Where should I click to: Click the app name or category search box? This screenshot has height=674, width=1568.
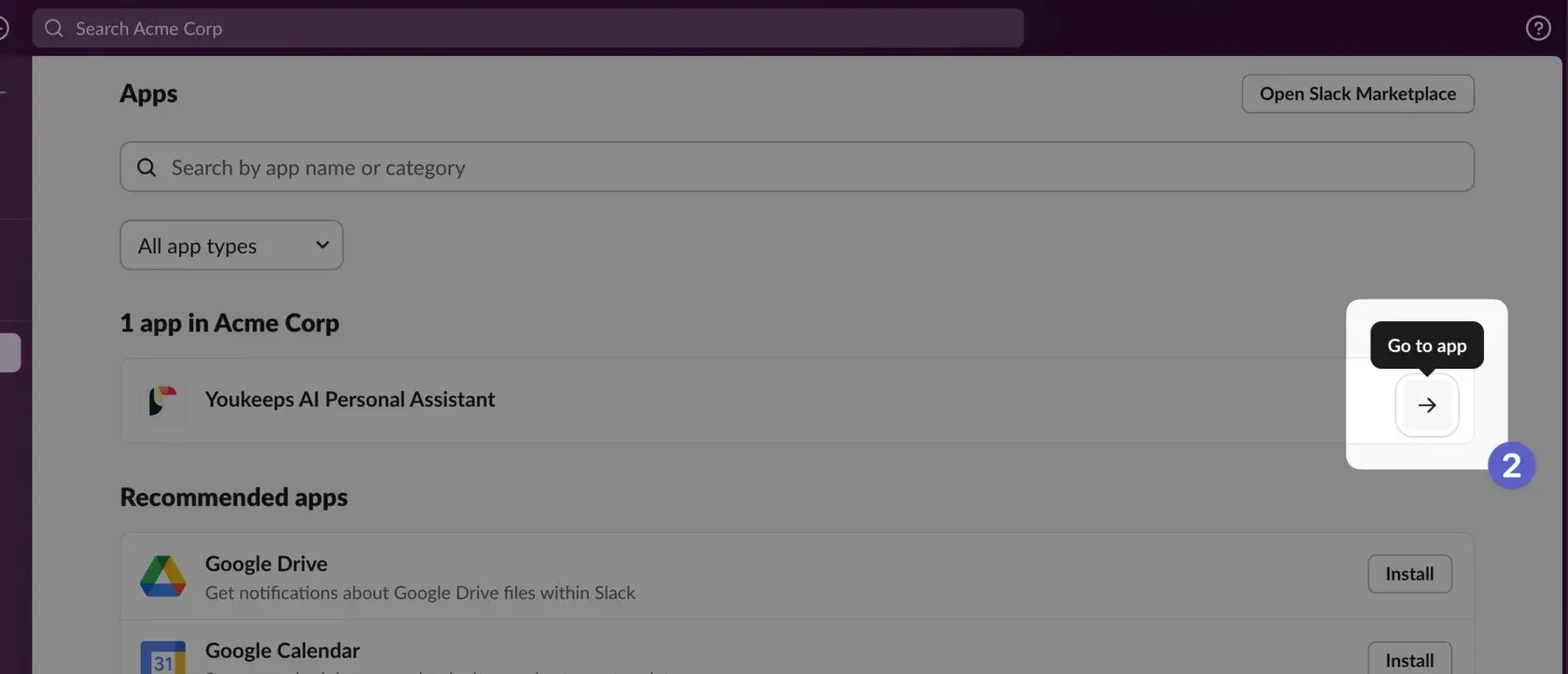pyautogui.click(x=803, y=167)
